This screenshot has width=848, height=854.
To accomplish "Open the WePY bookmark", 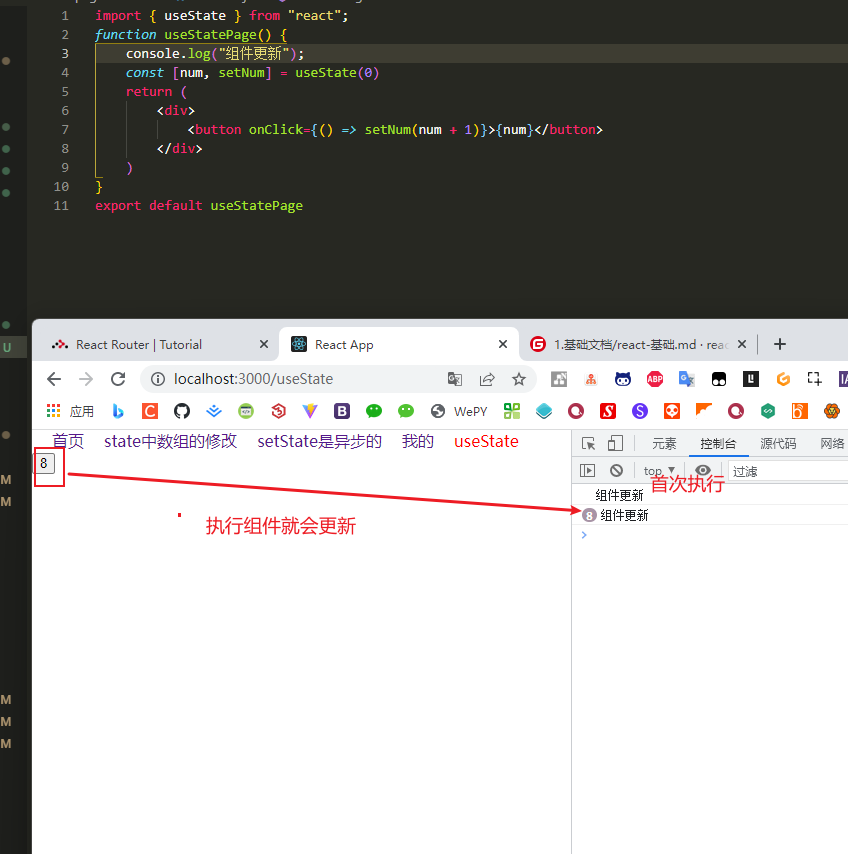I will pyautogui.click(x=459, y=411).
